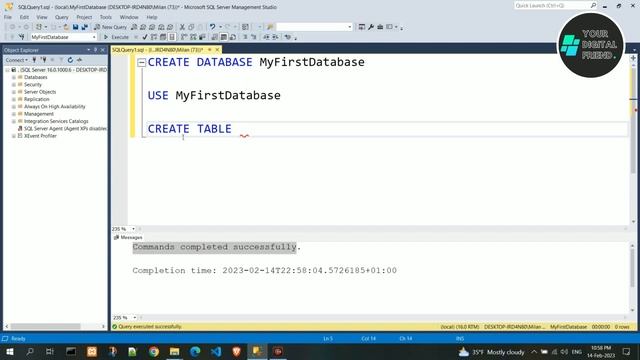Open Microsoft Edge from the taskbar
Viewport: 640px width, 360px height.
[195, 352]
